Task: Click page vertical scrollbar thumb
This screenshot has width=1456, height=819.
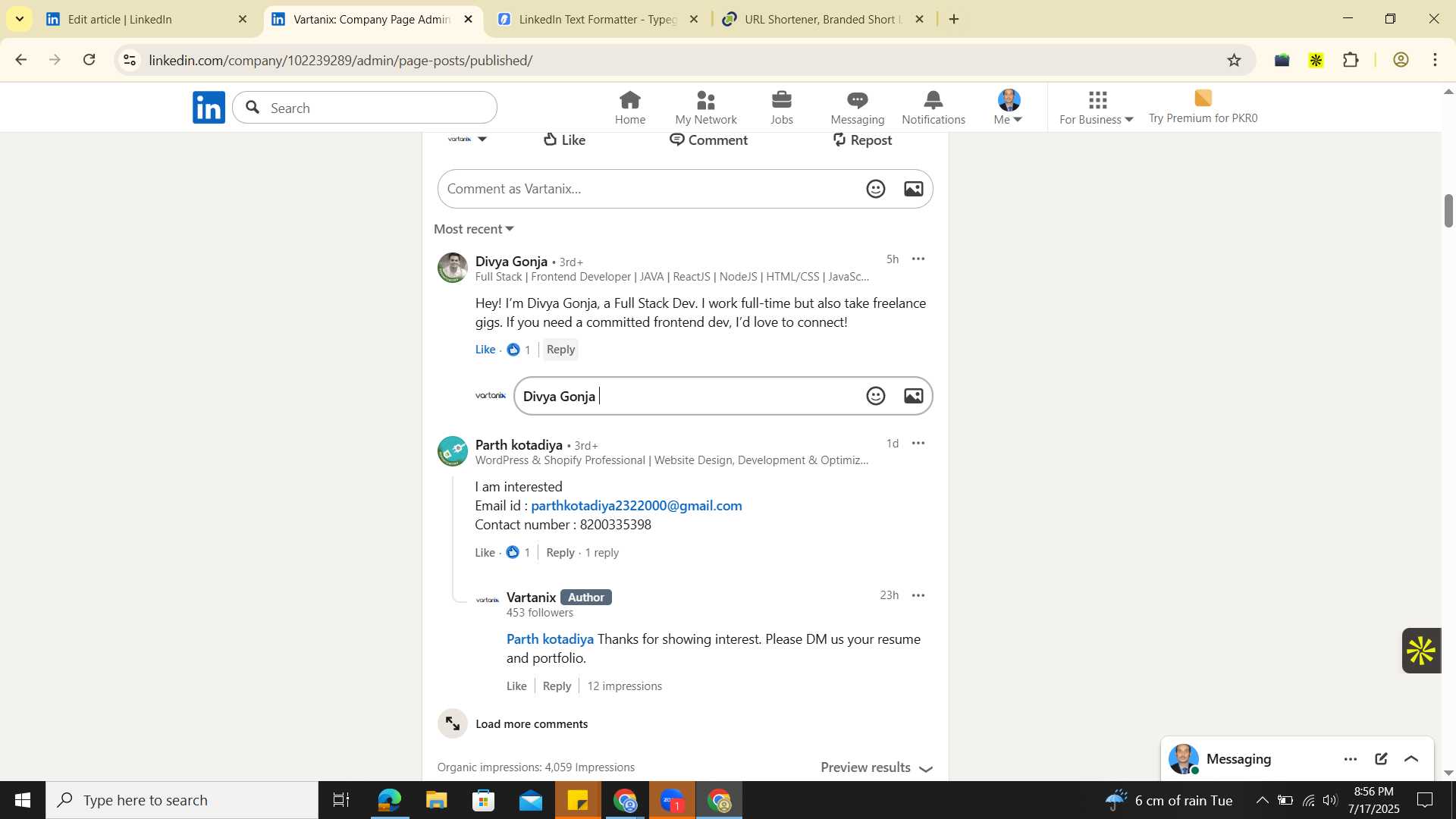Action: pos(1448,211)
